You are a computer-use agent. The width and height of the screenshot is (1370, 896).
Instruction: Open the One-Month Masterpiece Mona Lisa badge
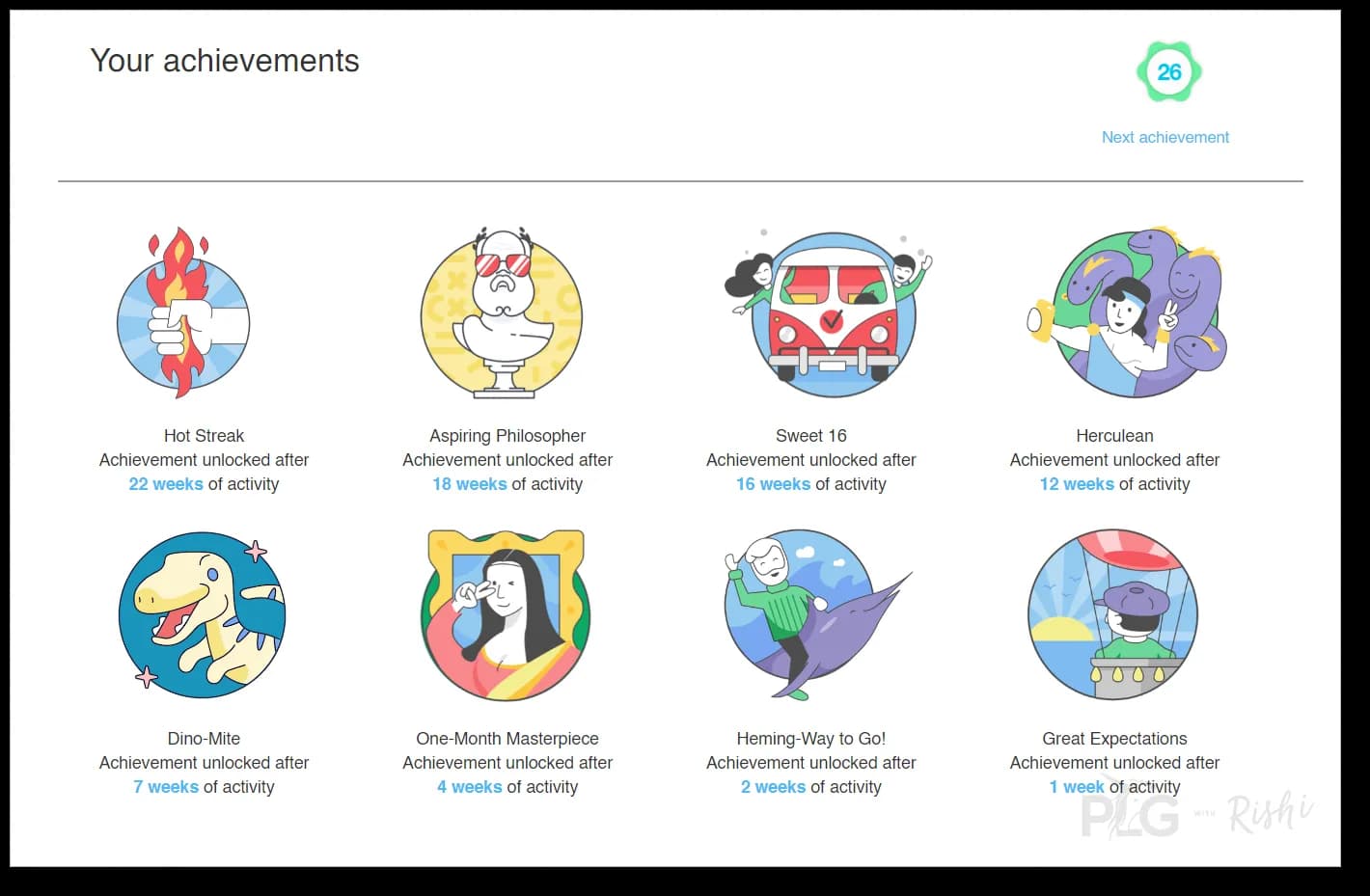point(506,615)
